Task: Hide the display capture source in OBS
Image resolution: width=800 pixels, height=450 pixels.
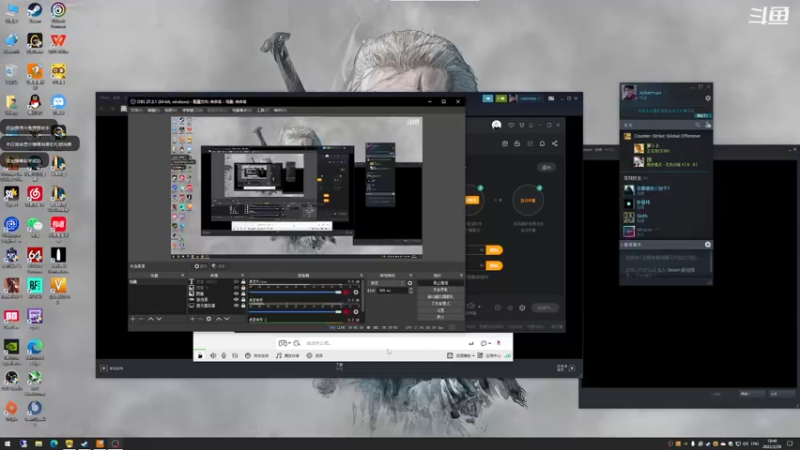Action: pos(236,306)
